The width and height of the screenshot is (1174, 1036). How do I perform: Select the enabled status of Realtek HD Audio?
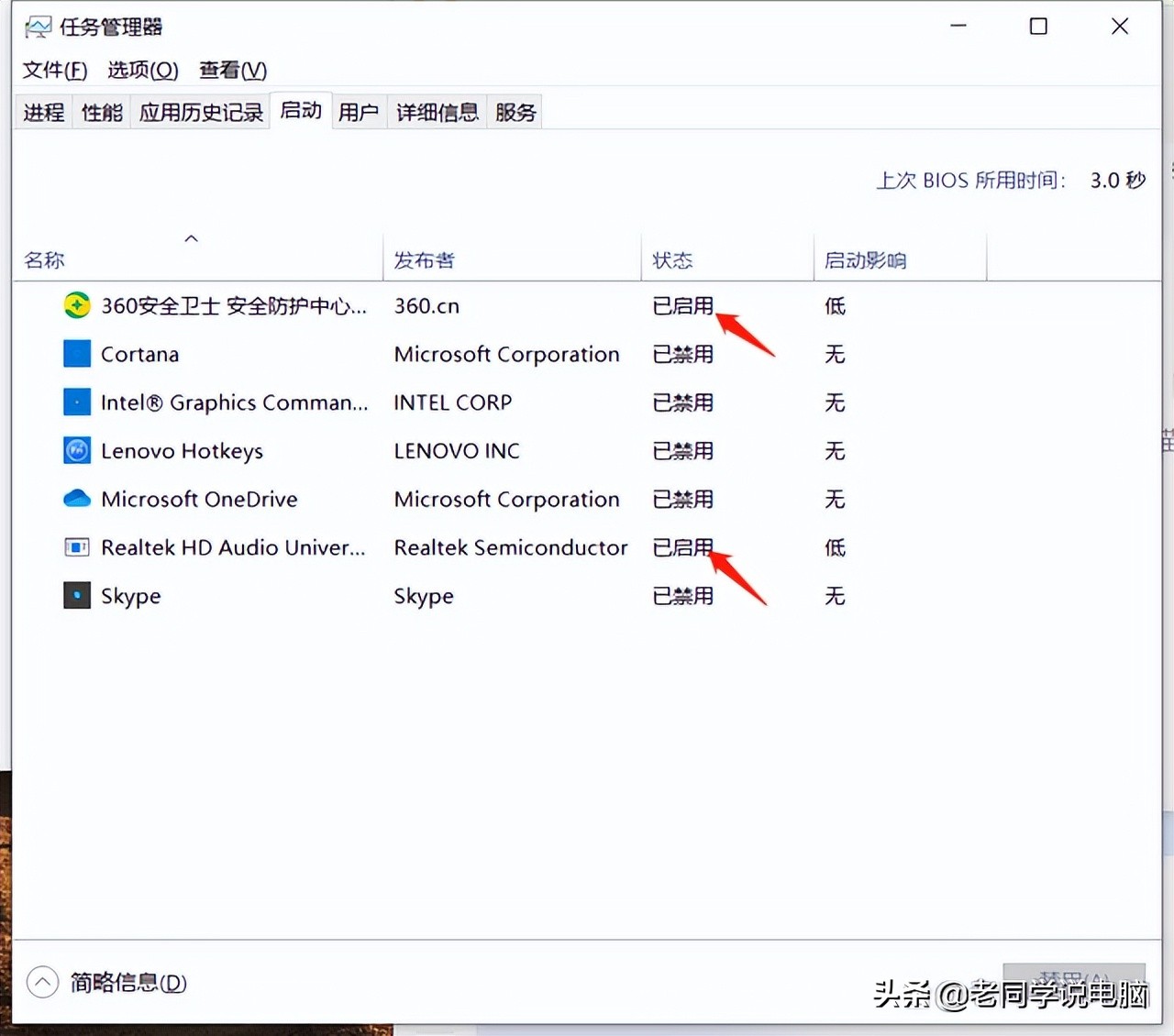tap(682, 547)
